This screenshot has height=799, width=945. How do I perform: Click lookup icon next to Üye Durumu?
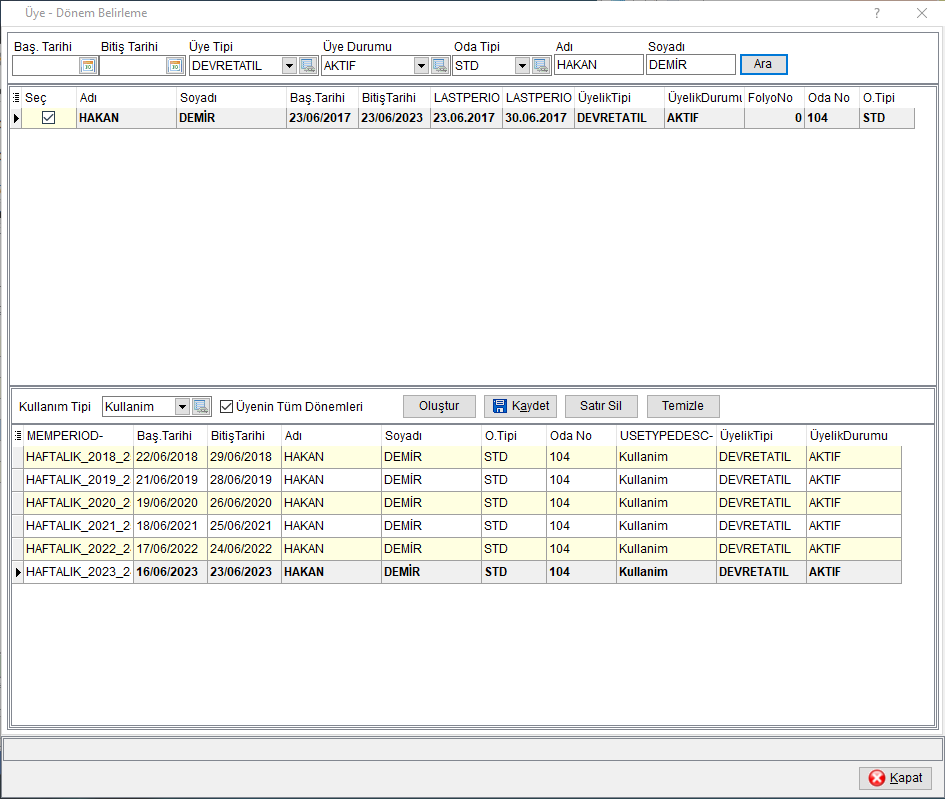(440, 66)
